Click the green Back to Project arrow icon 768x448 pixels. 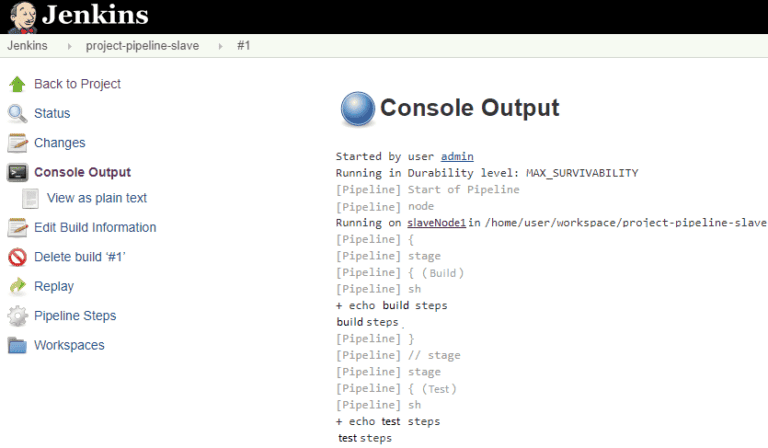coord(17,84)
